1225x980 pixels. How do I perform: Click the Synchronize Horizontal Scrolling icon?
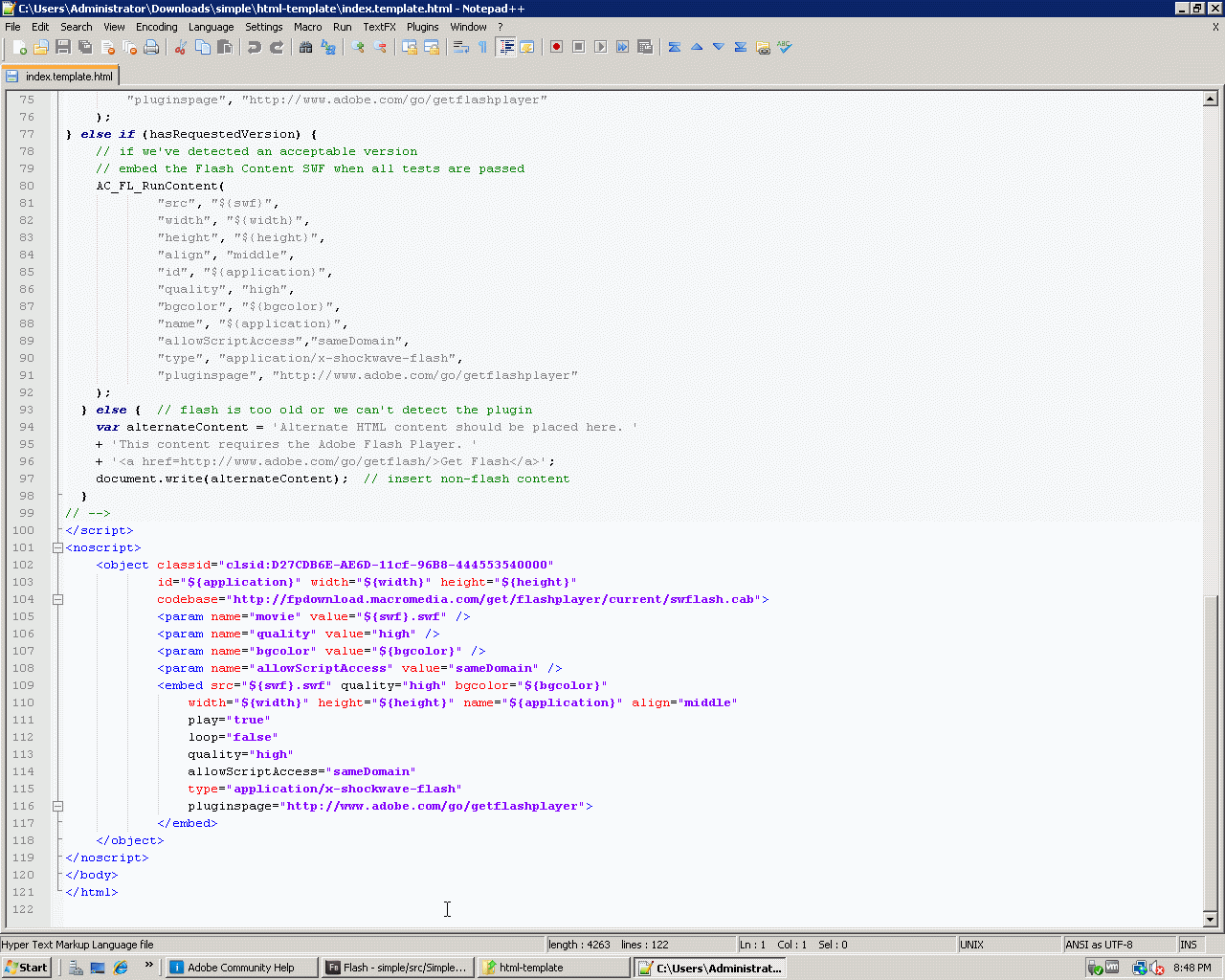point(432,47)
